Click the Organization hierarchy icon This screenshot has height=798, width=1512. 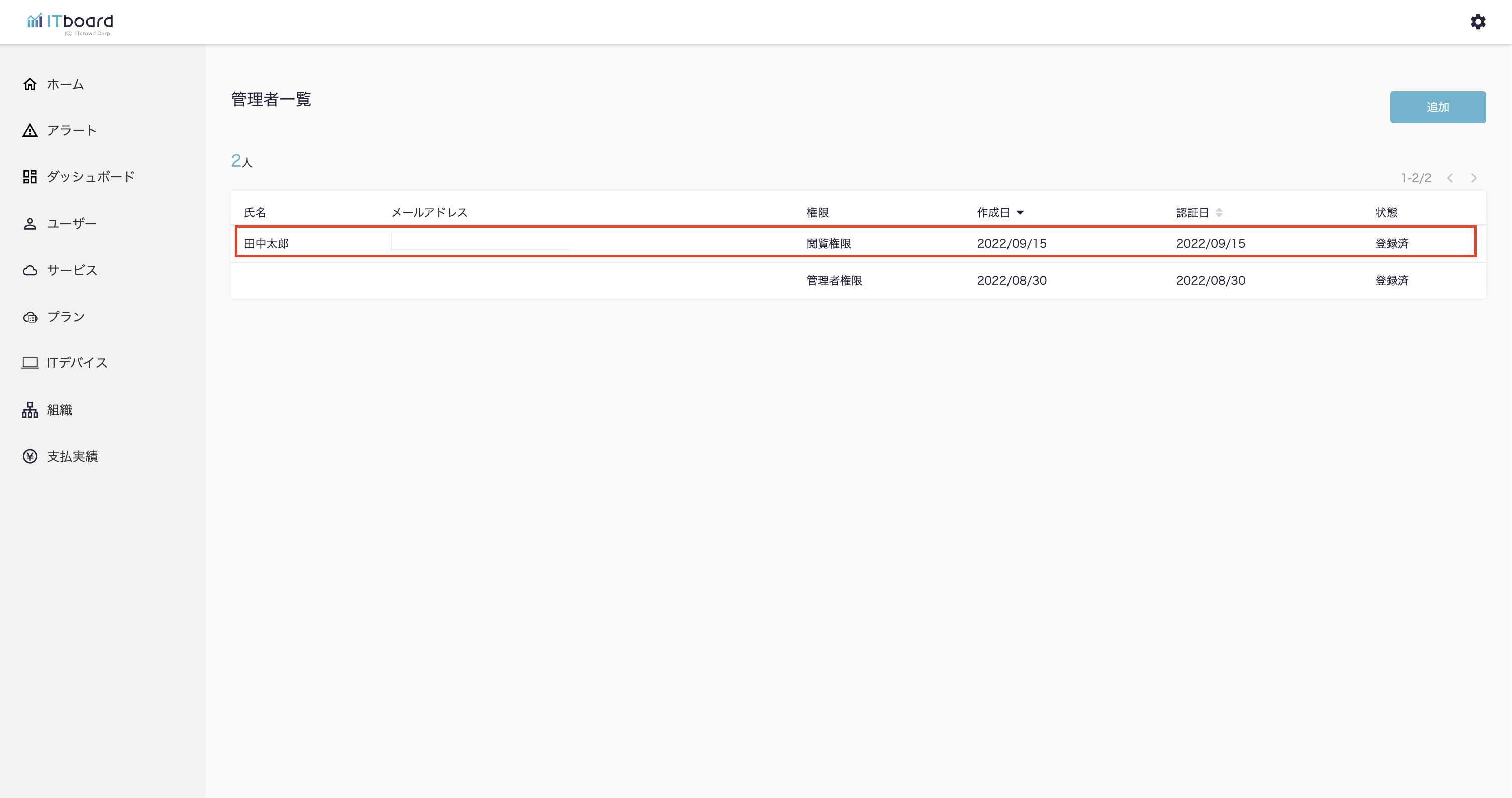pos(30,410)
